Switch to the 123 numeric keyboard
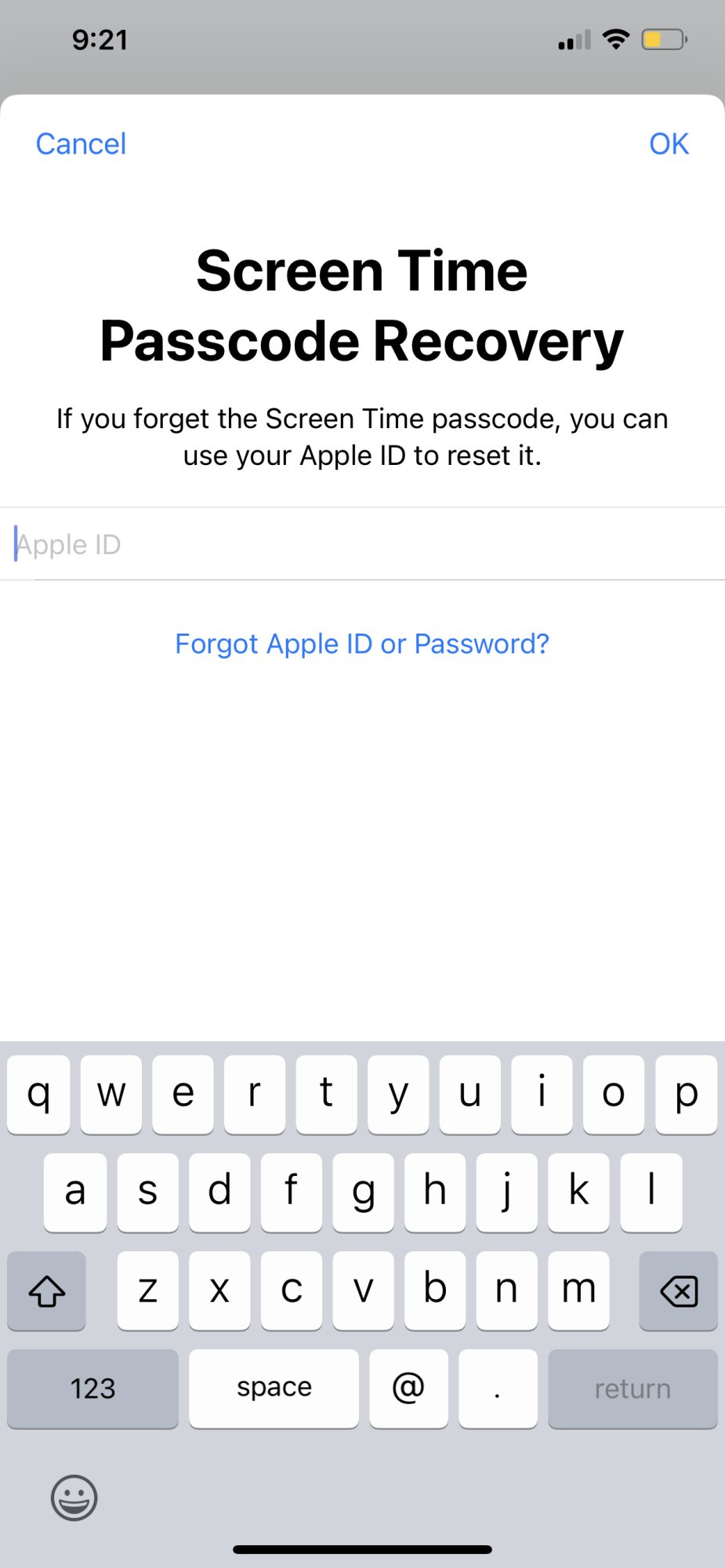725x1568 pixels. pos(92,1388)
